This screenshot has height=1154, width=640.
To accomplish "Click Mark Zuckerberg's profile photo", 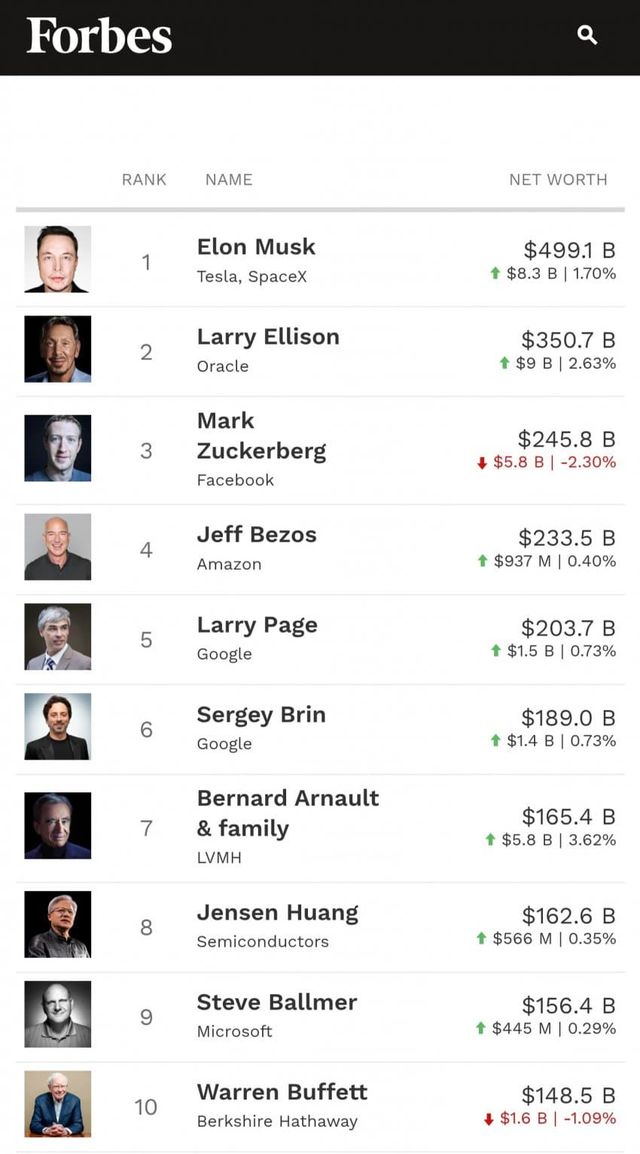I will pyautogui.click(x=58, y=448).
